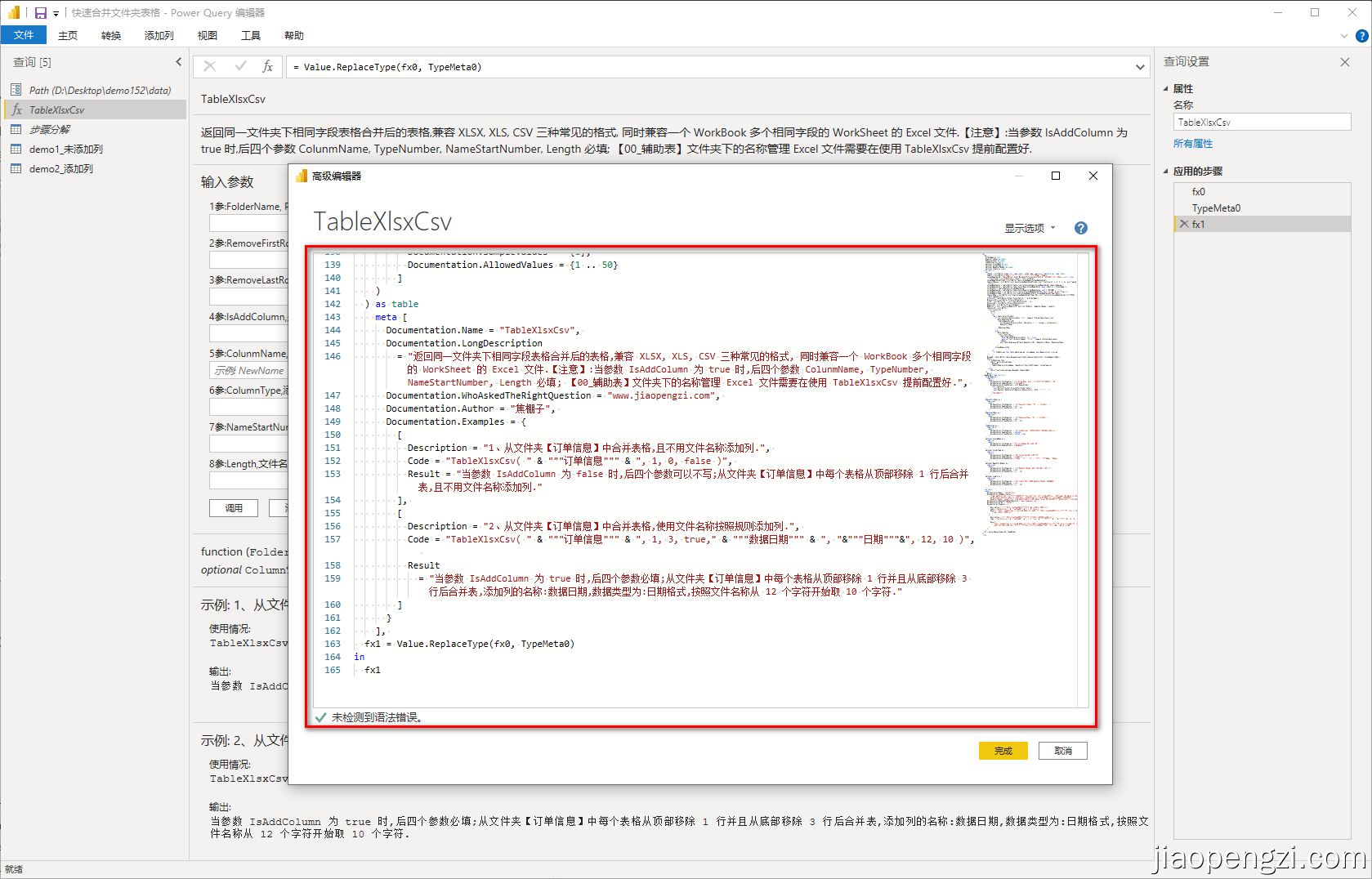Image resolution: width=1372 pixels, height=879 pixels.
Task: Open 显示选项 dropdown in advanced editor
Action: 1030,228
